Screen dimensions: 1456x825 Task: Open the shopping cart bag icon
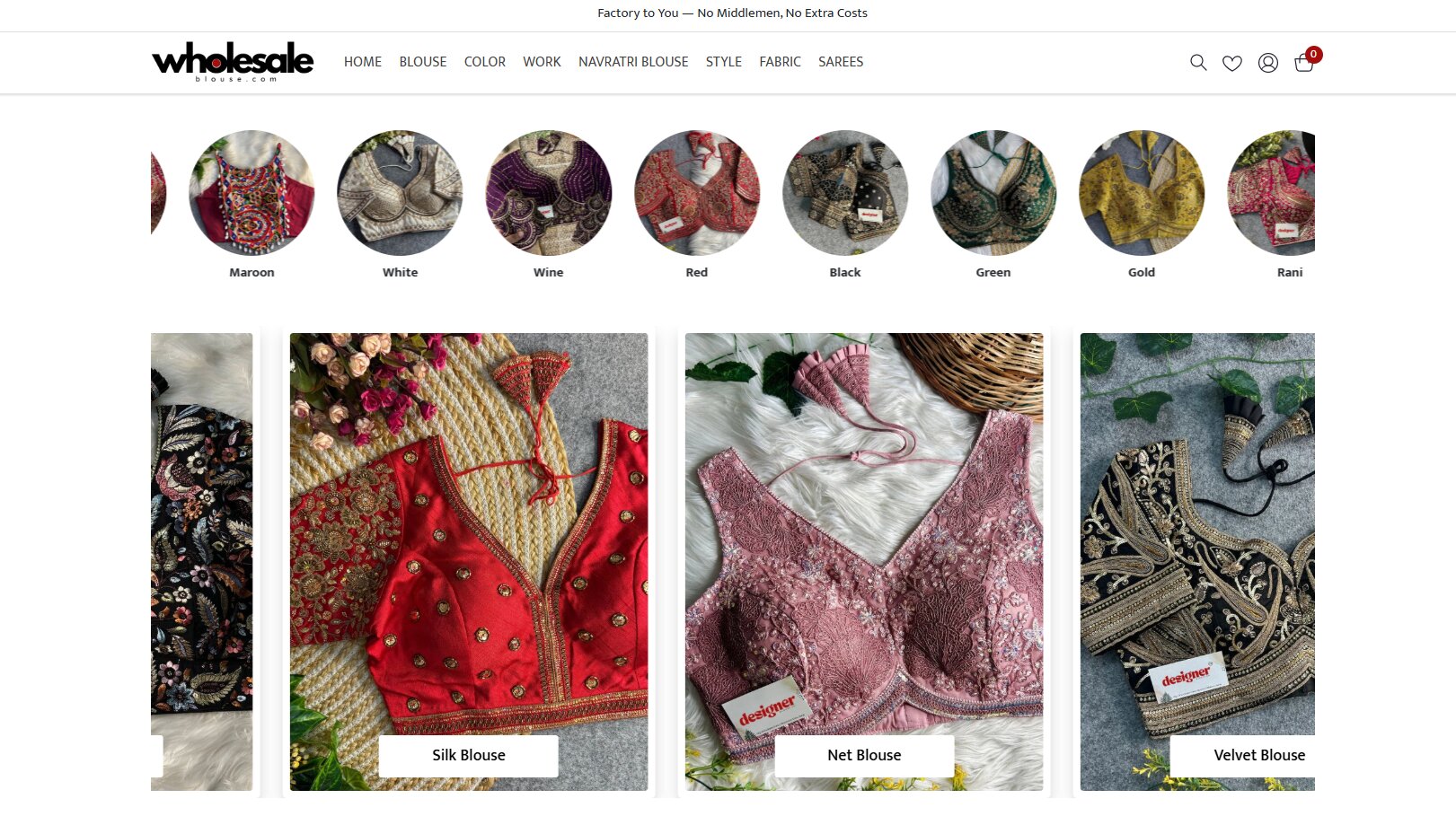[x=1304, y=63]
